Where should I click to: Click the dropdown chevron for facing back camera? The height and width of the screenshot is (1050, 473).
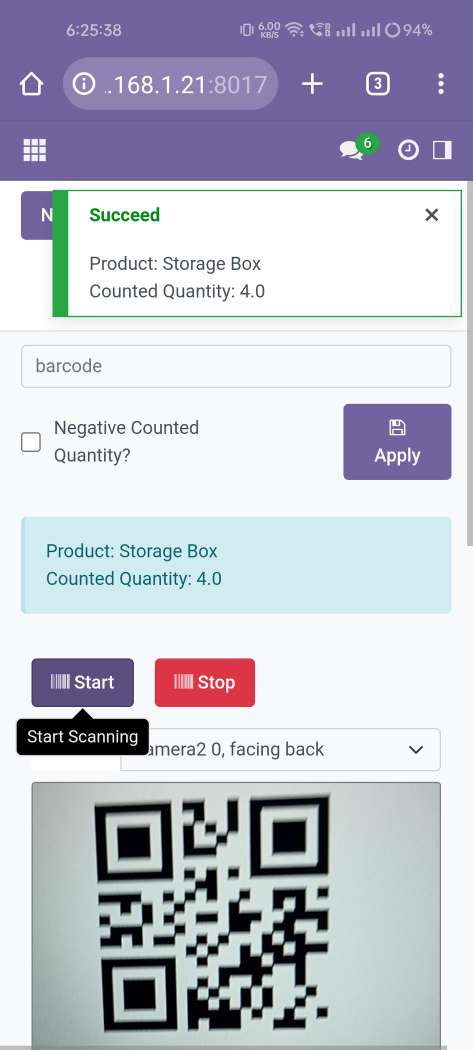(416, 749)
